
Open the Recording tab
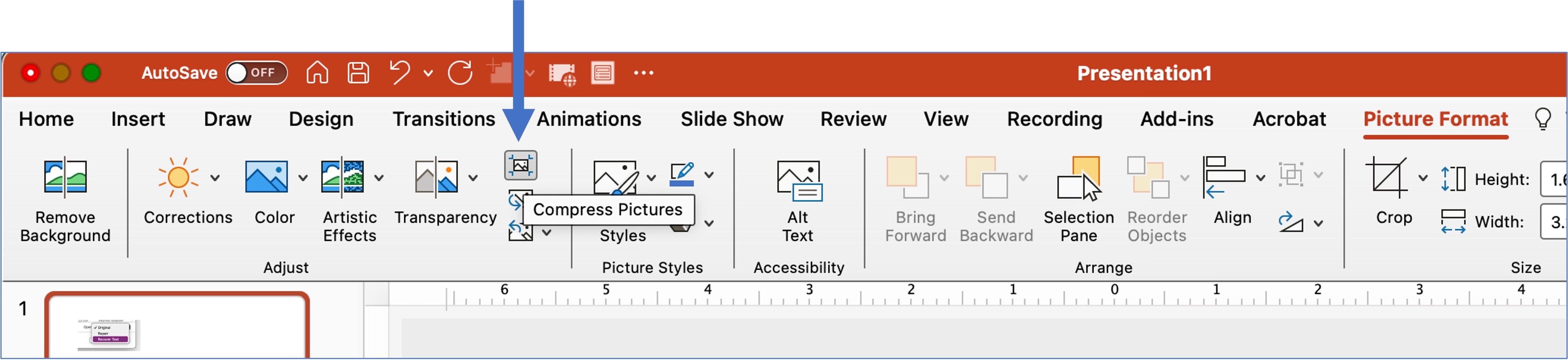click(1054, 120)
